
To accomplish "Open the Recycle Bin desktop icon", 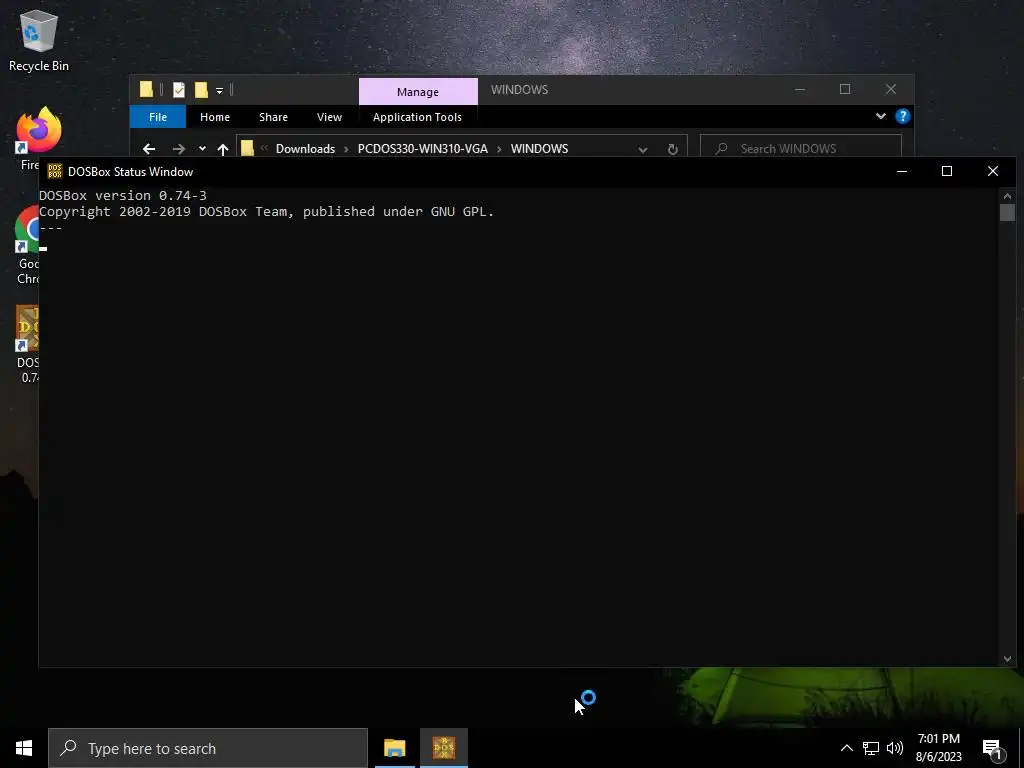I will click(x=39, y=40).
